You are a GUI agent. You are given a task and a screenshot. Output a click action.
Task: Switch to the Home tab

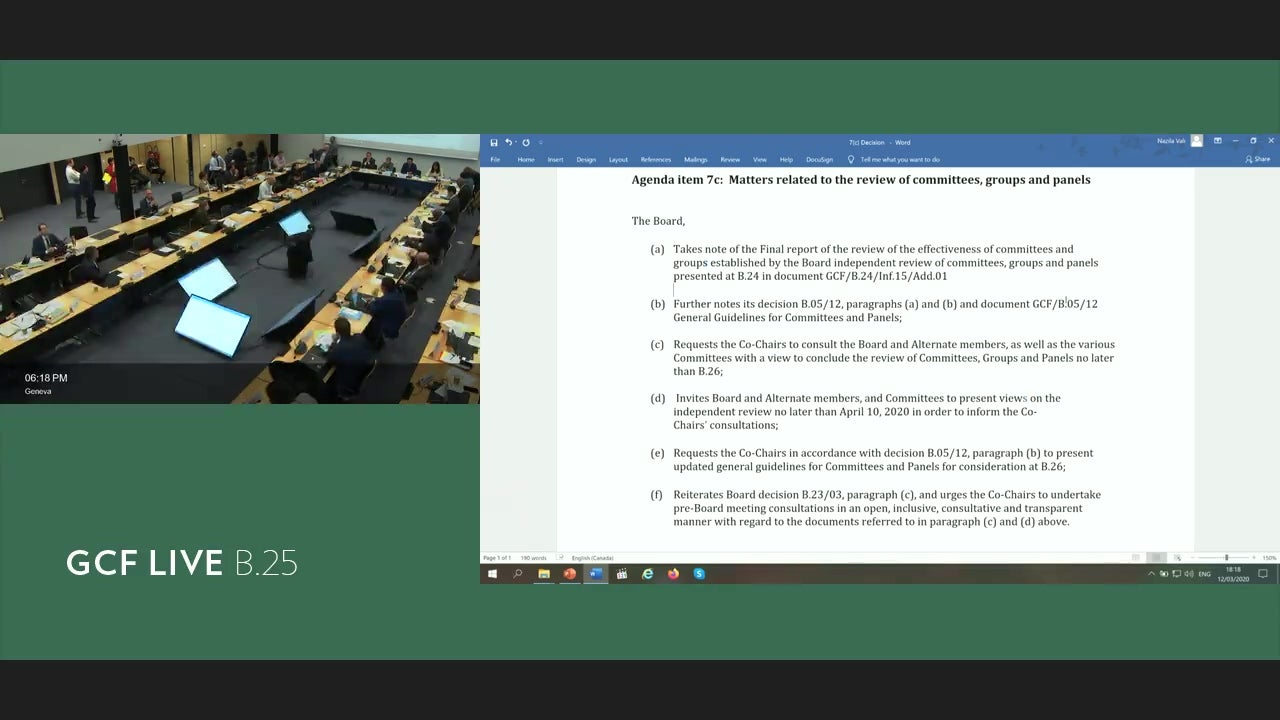(x=526, y=160)
